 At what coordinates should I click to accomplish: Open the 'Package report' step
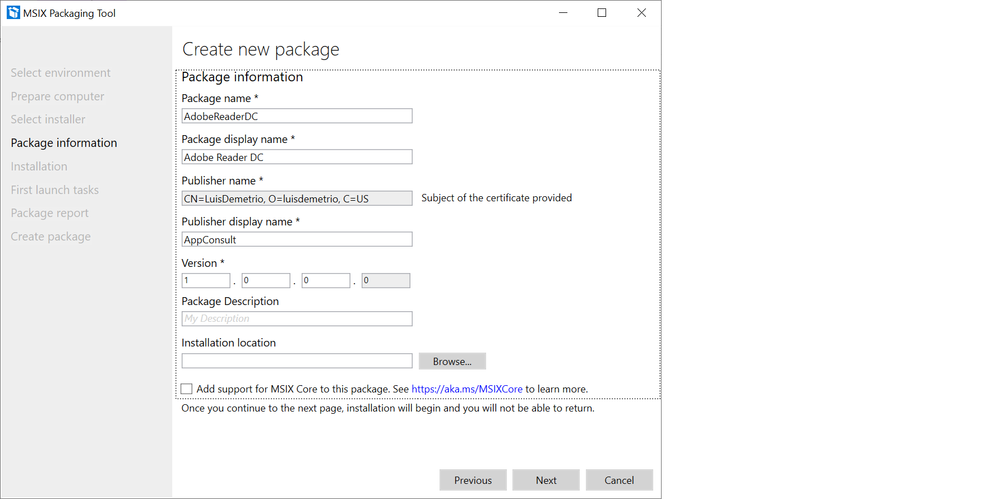coord(50,213)
